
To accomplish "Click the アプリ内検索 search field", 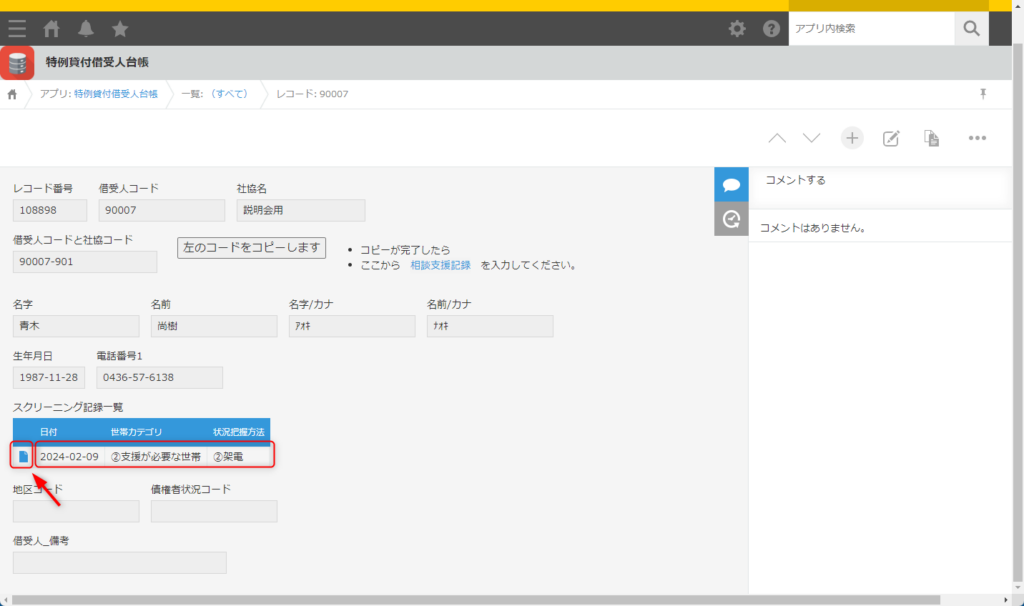I will [870, 29].
